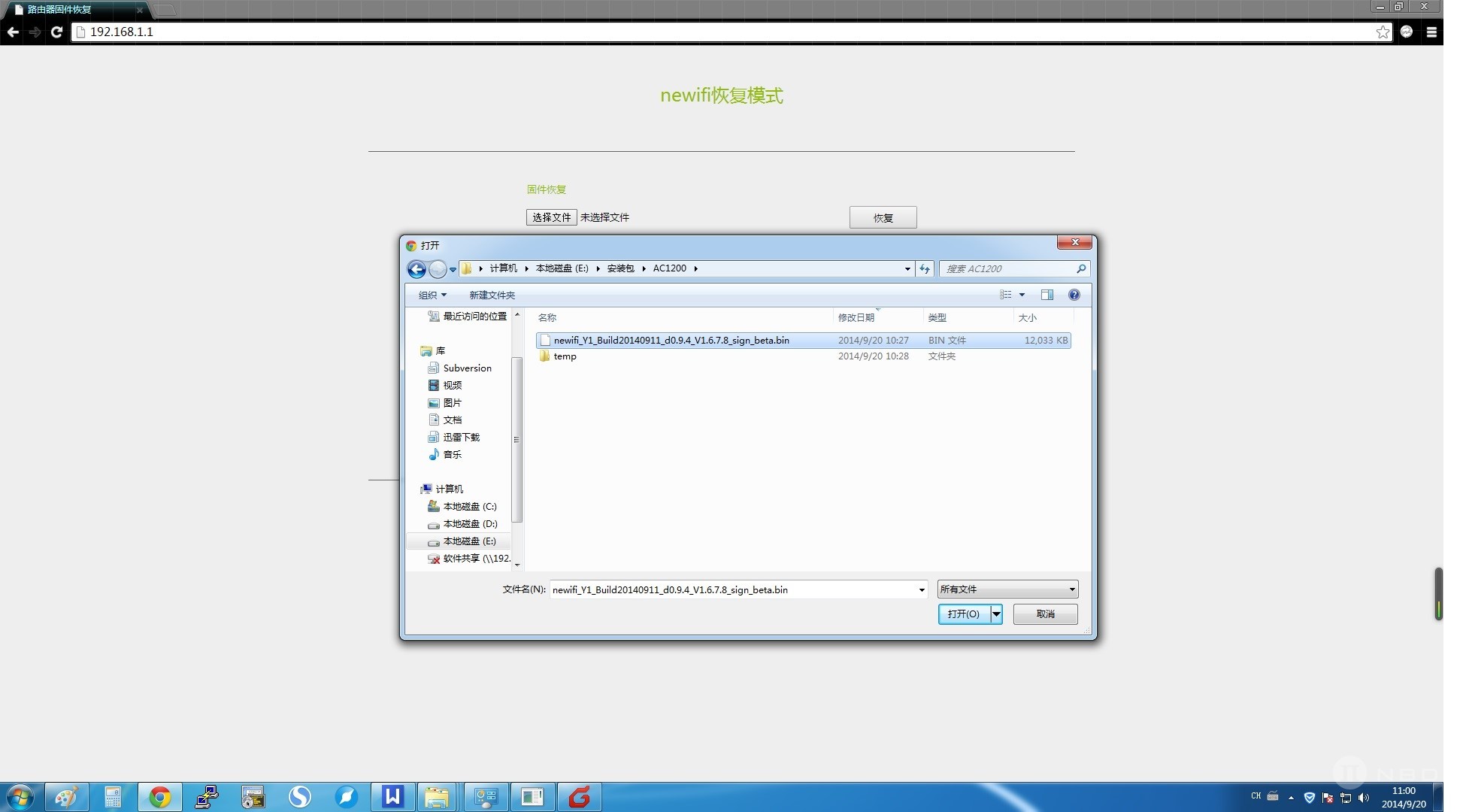Bookmark page with the star icon
This screenshot has height=812, width=1460.
tap(1383, 32)
